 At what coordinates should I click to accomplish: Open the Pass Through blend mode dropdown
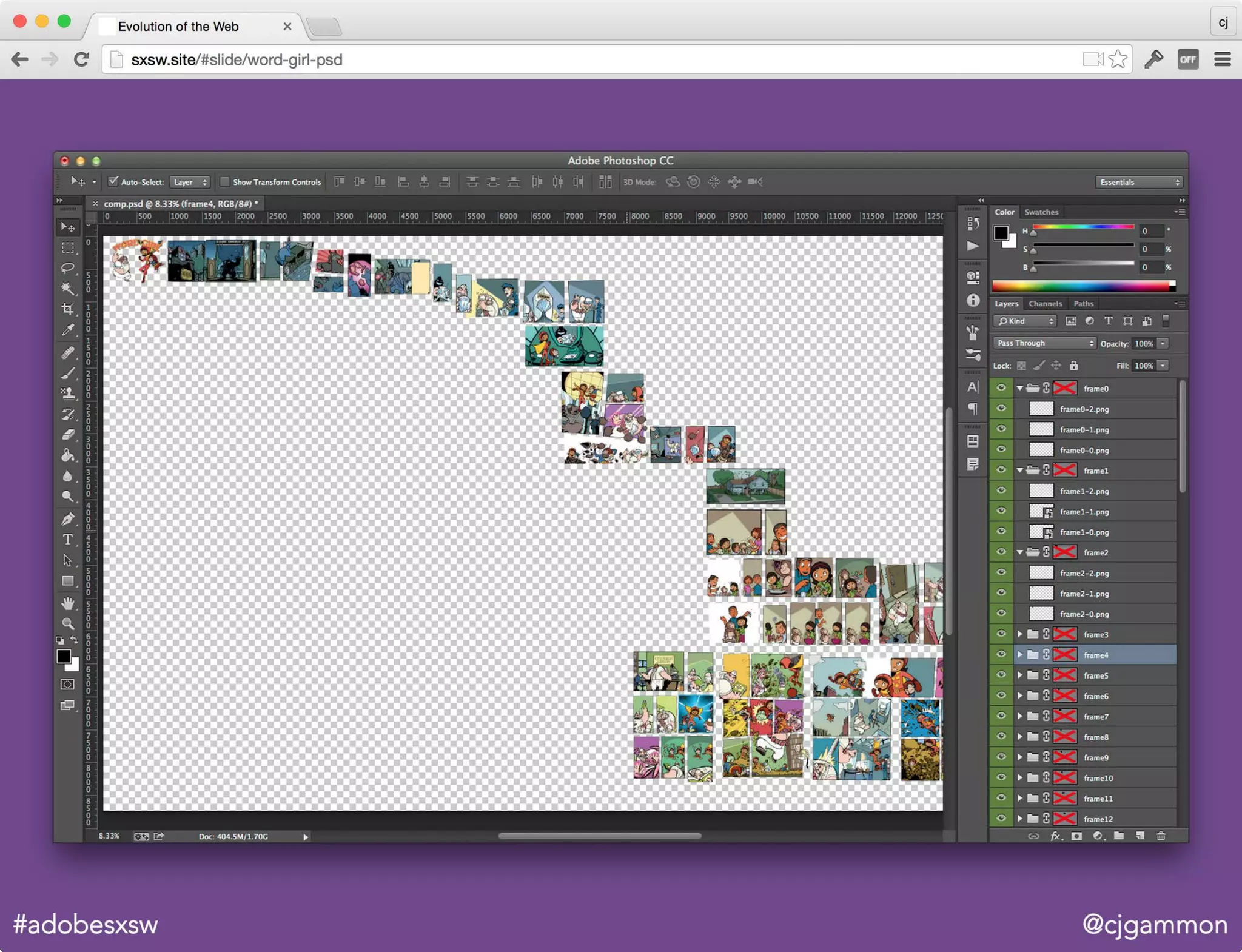pos(1044,343)
